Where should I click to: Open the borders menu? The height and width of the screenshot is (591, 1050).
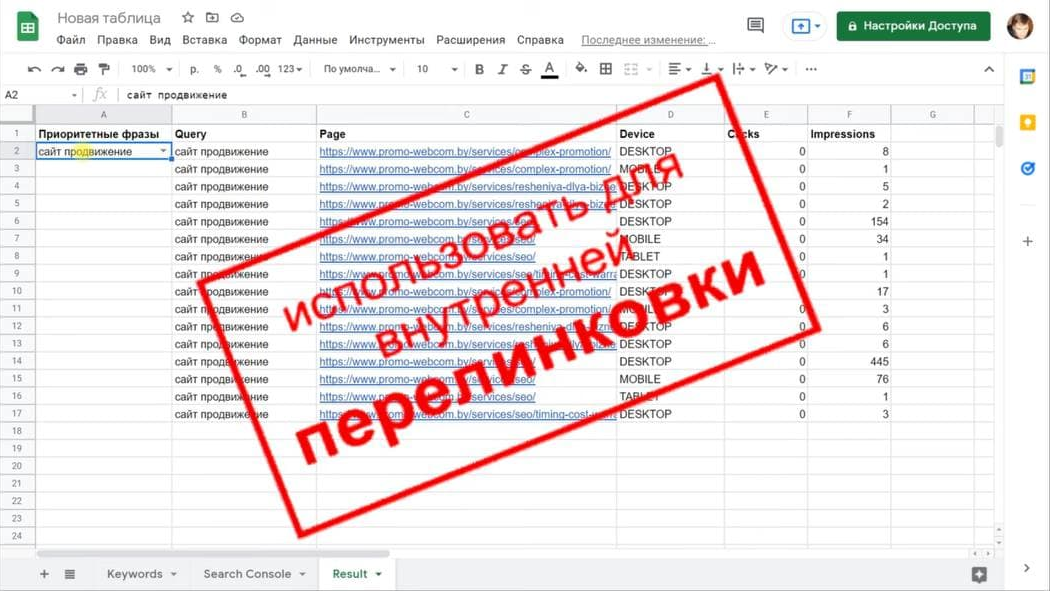(x=607, y=69)
